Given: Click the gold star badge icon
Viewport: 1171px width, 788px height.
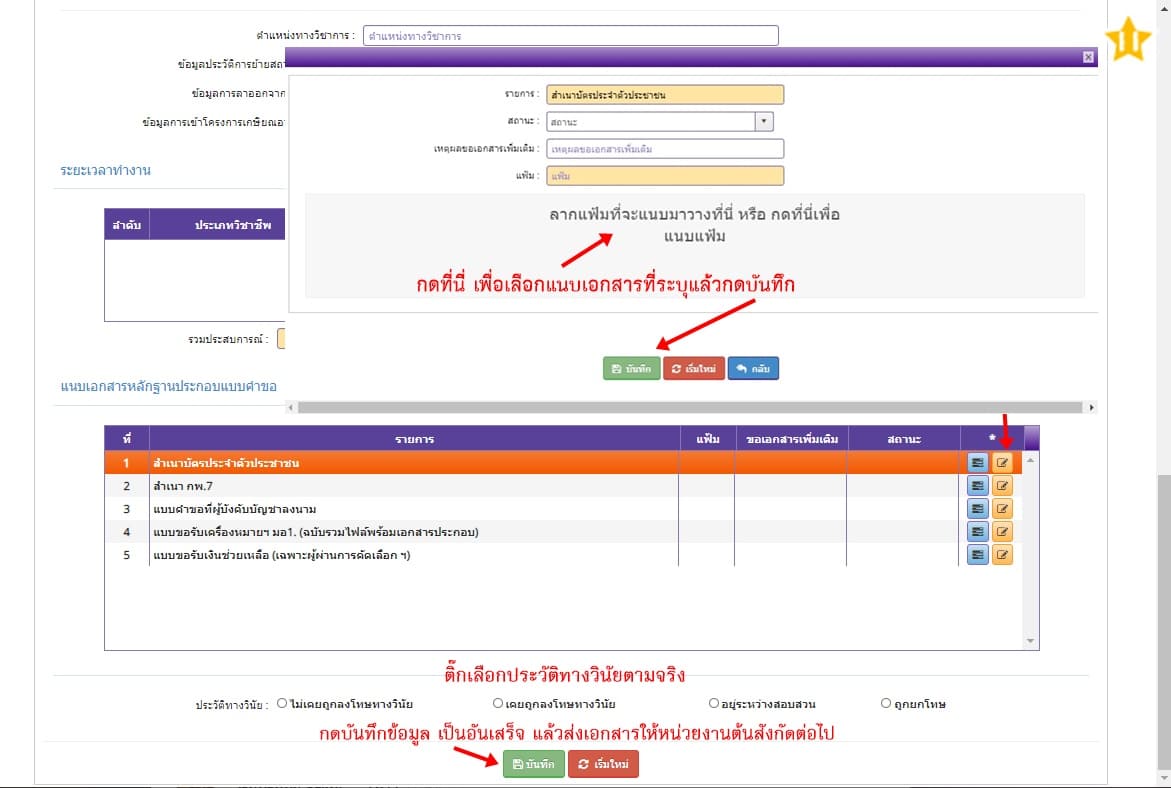Looking at the screenshot, I should tap(1128, 40).
